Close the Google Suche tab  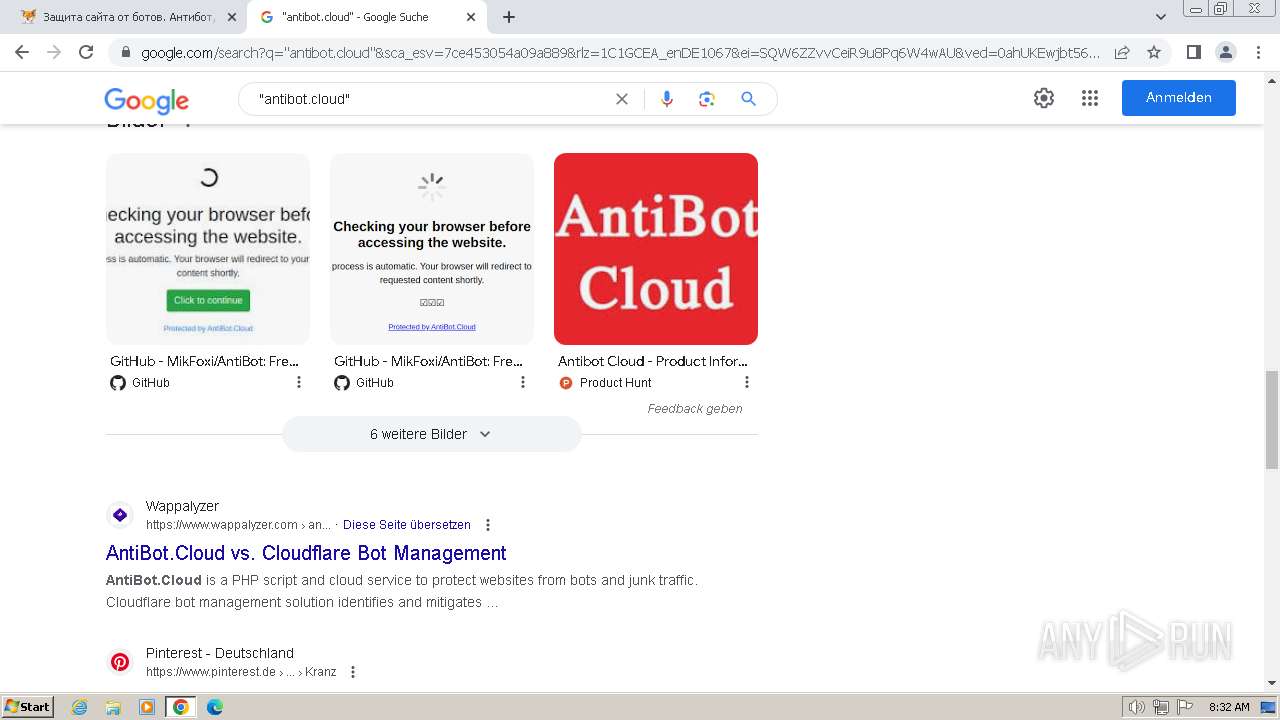tap(471, 17)
